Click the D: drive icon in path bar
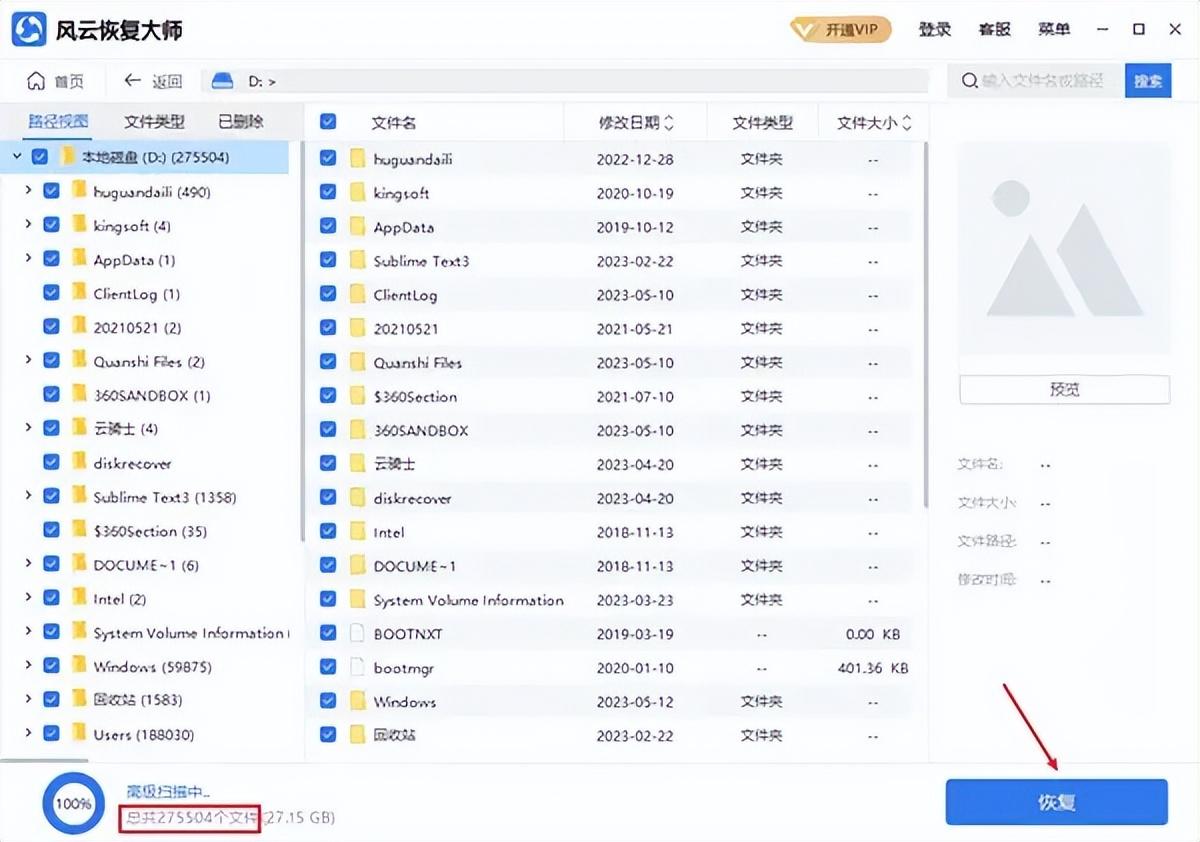The width and height of the screenshot is (1200, 842). point(224,81)
